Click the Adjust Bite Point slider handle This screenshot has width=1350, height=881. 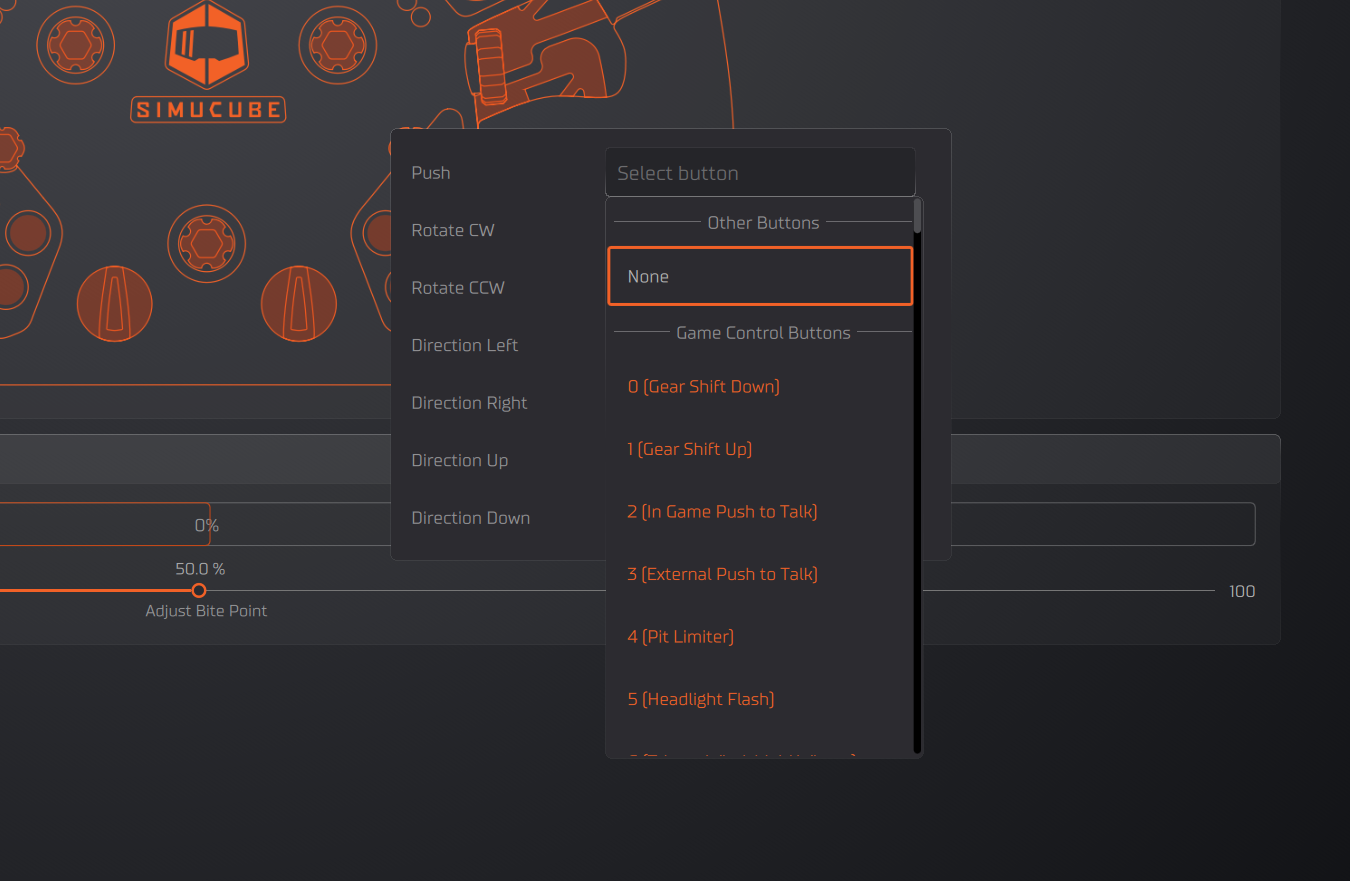(199, 591)
